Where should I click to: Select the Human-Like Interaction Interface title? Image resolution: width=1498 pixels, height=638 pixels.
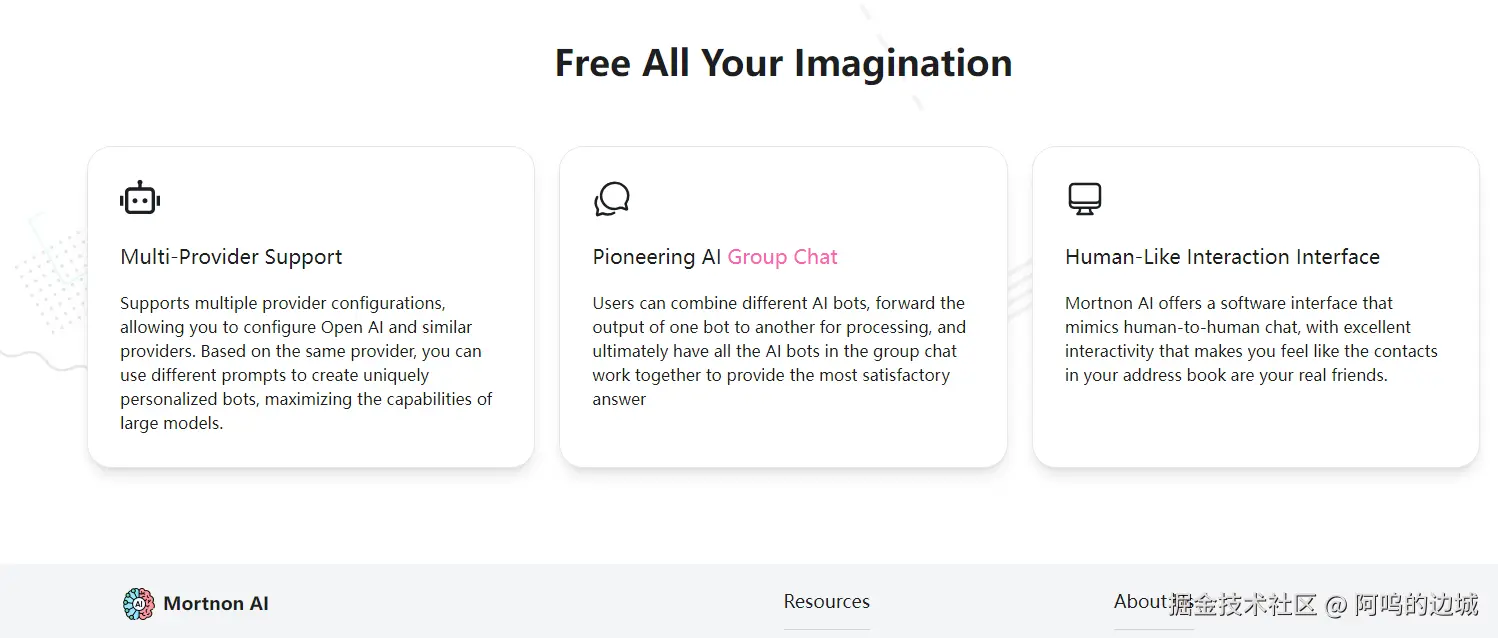click(x=1222, y=257)
